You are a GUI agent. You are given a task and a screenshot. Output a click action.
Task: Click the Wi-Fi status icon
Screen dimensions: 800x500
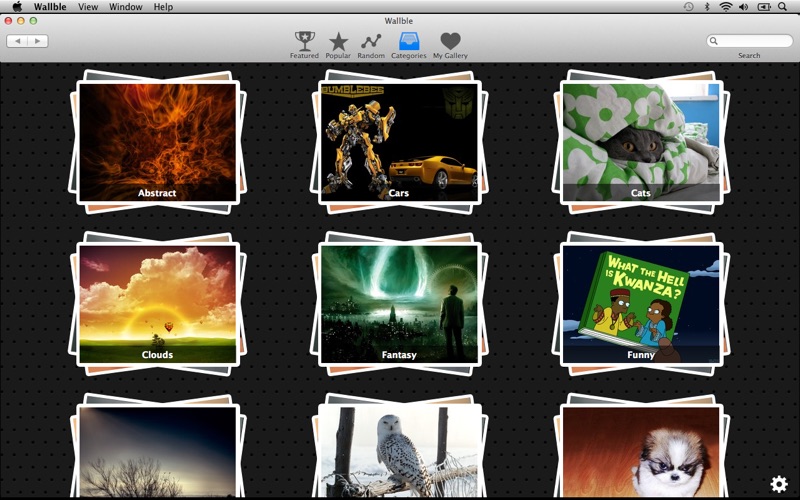[x=725, y=7]
